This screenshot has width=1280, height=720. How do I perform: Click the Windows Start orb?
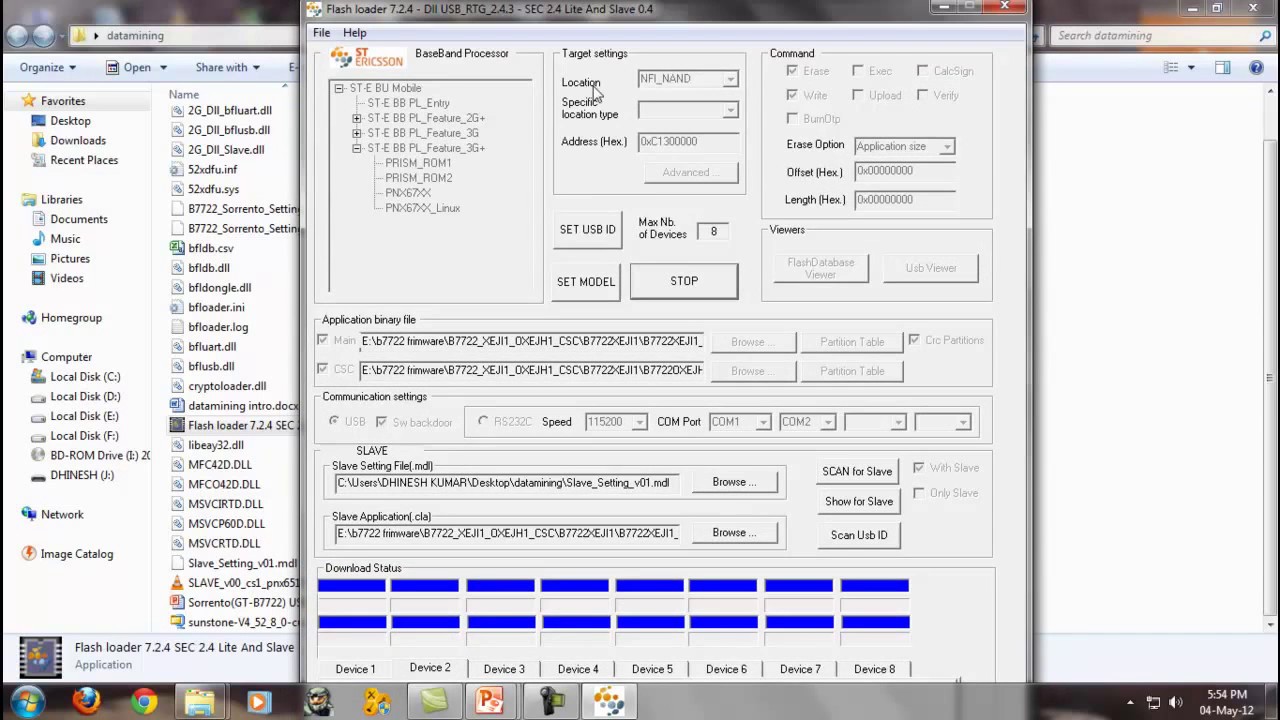pos(27,702)
